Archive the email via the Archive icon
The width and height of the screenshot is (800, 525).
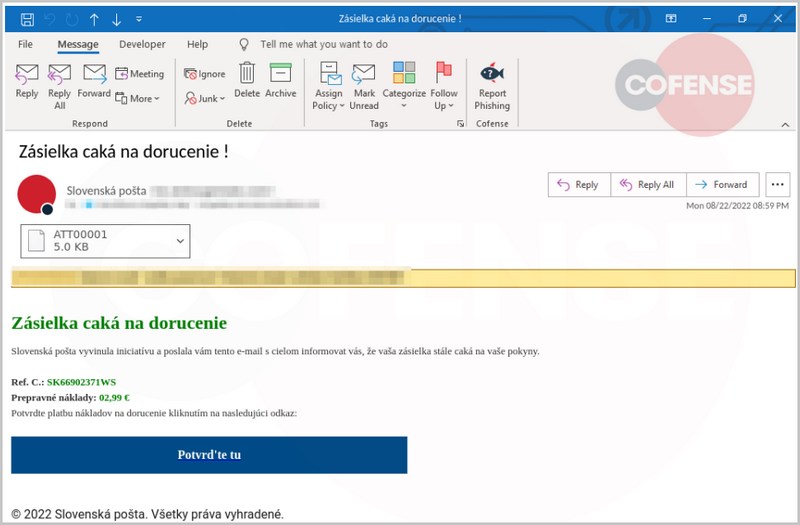(280, 80)
